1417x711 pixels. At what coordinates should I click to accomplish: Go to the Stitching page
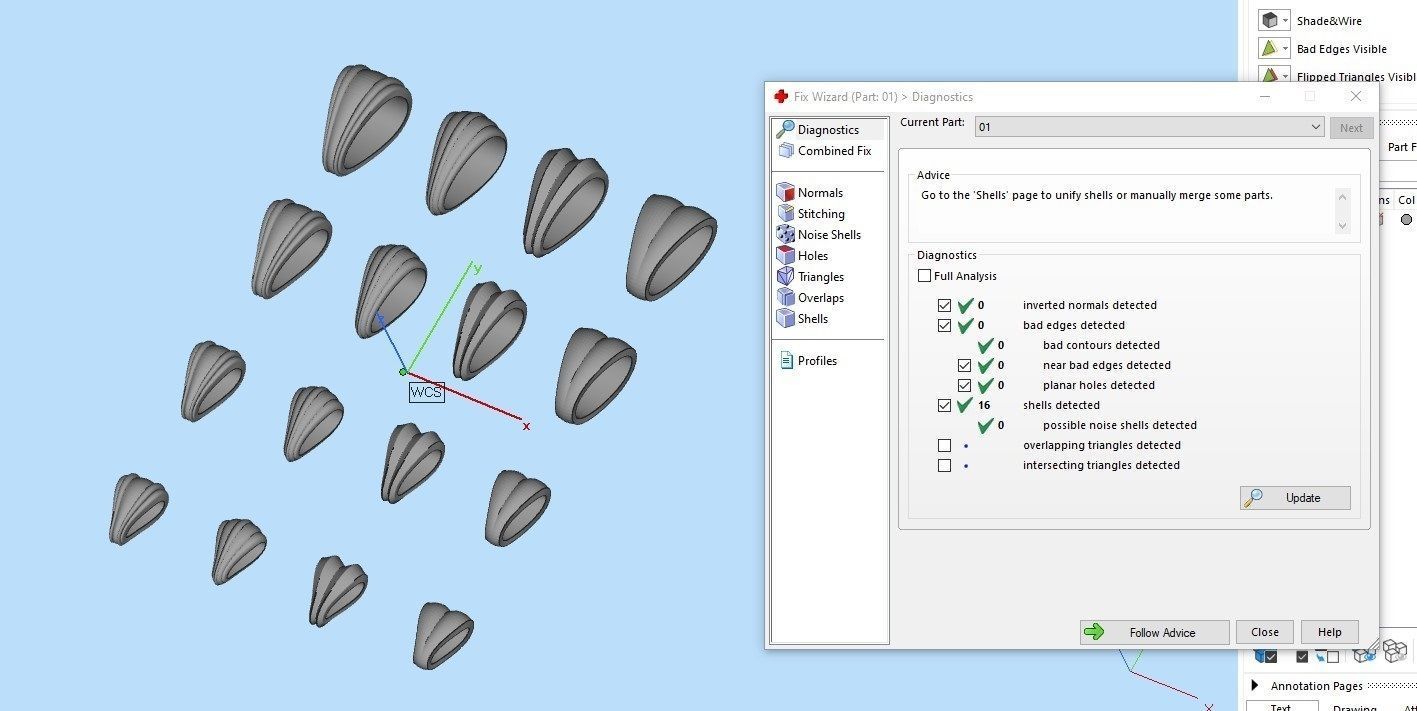click(819, 214)
